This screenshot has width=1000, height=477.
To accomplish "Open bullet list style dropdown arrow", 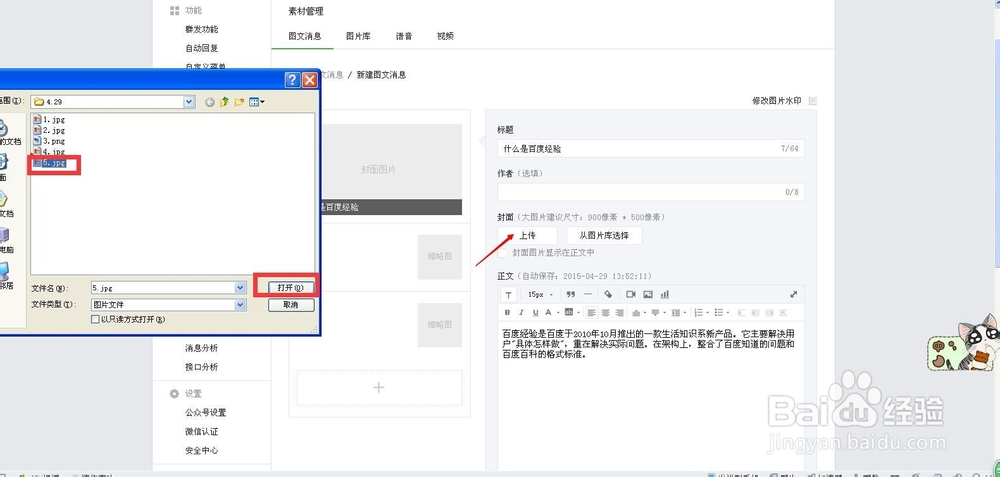I will [x=728, y=312].
